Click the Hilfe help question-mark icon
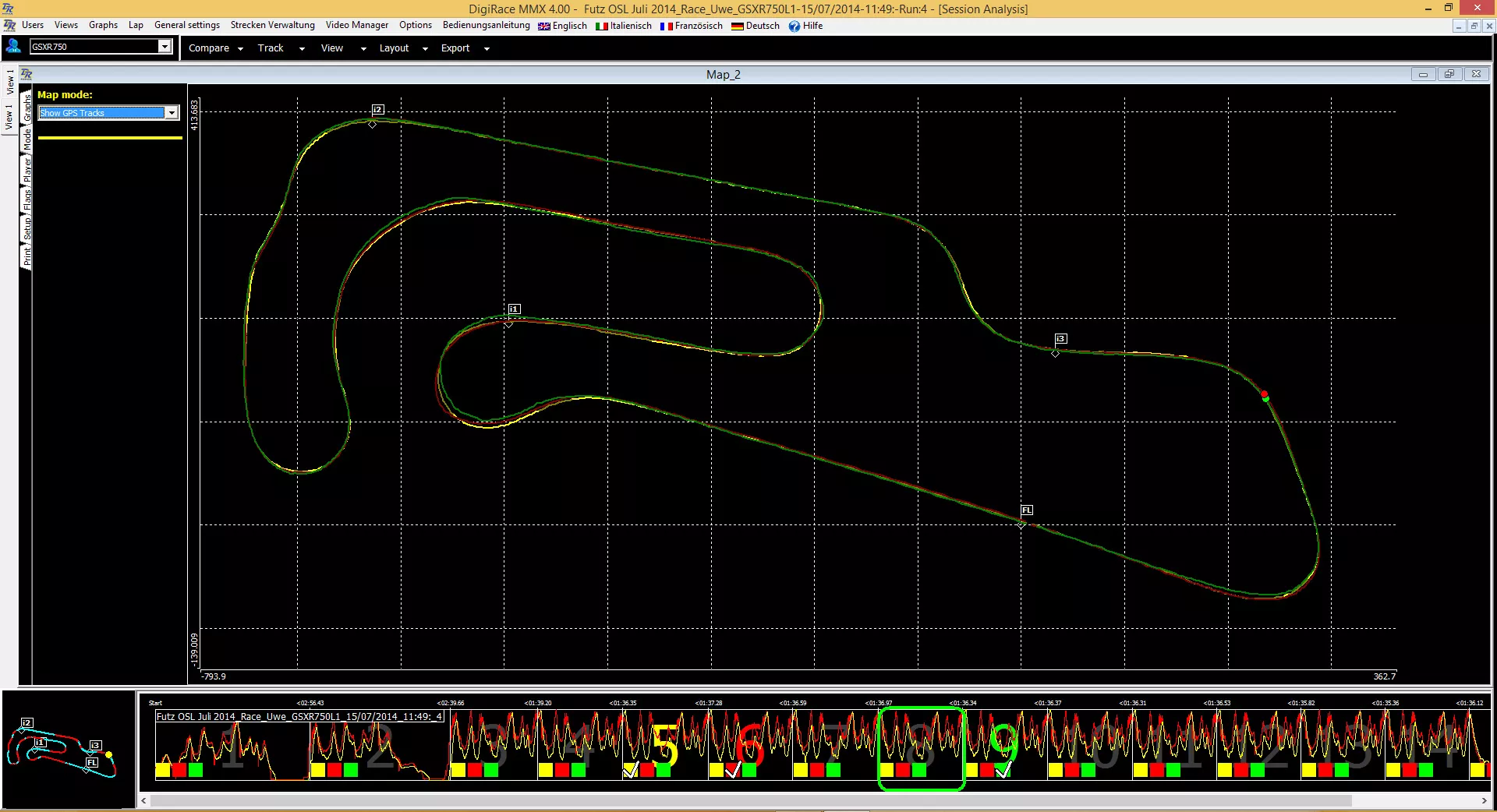This screenshot has width=1497, height=812. 795,26
